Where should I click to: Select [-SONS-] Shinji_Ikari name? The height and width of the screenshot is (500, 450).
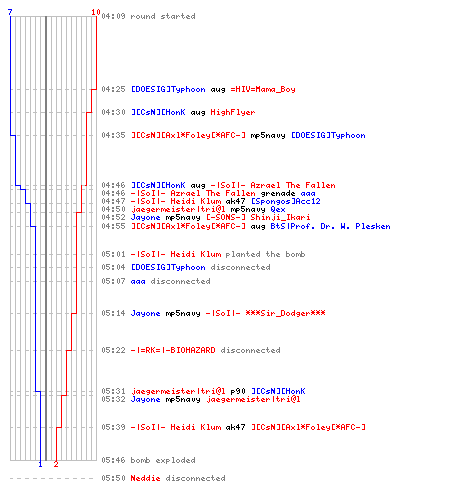pos(258,217)
